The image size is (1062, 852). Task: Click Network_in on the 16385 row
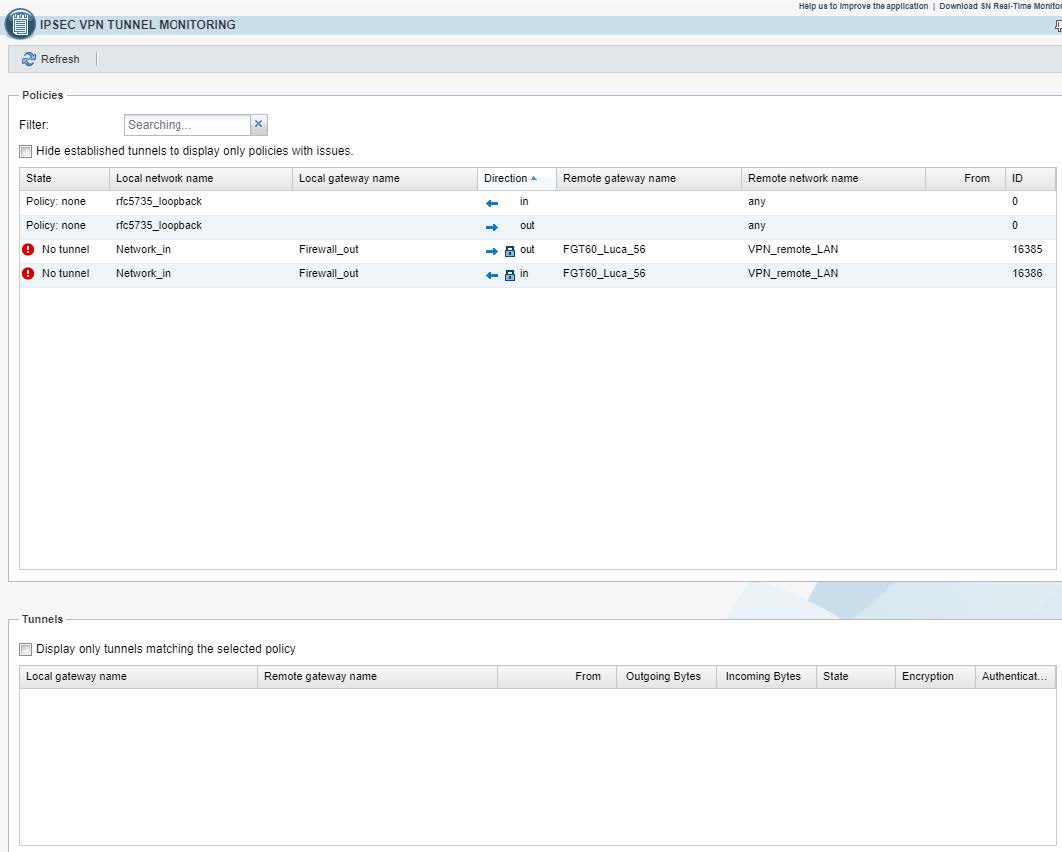(x=143, y=250)
